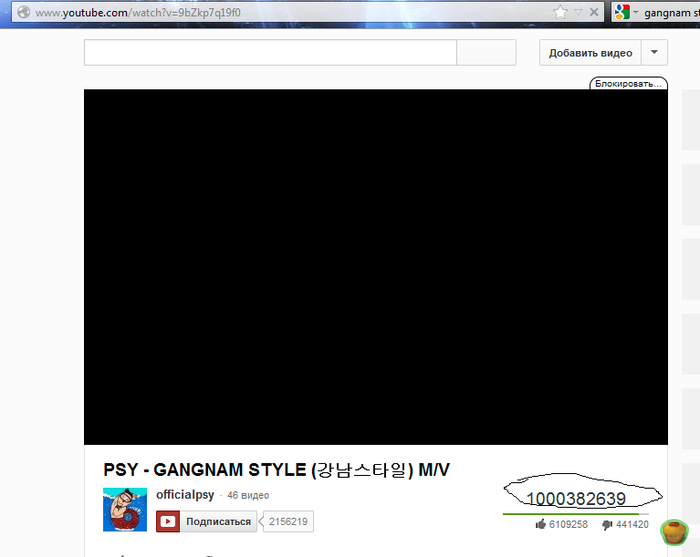Viewport: 700px width, 557px height.
Task: Open the officialpsy channel avatar
Action: 125,509
